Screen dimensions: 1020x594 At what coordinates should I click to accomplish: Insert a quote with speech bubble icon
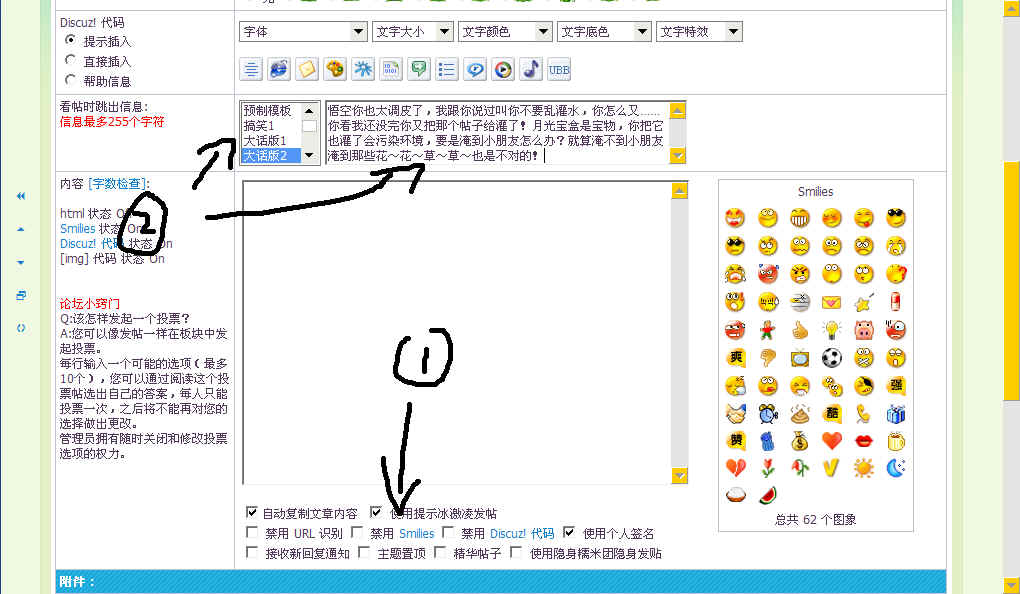point(419,69)
